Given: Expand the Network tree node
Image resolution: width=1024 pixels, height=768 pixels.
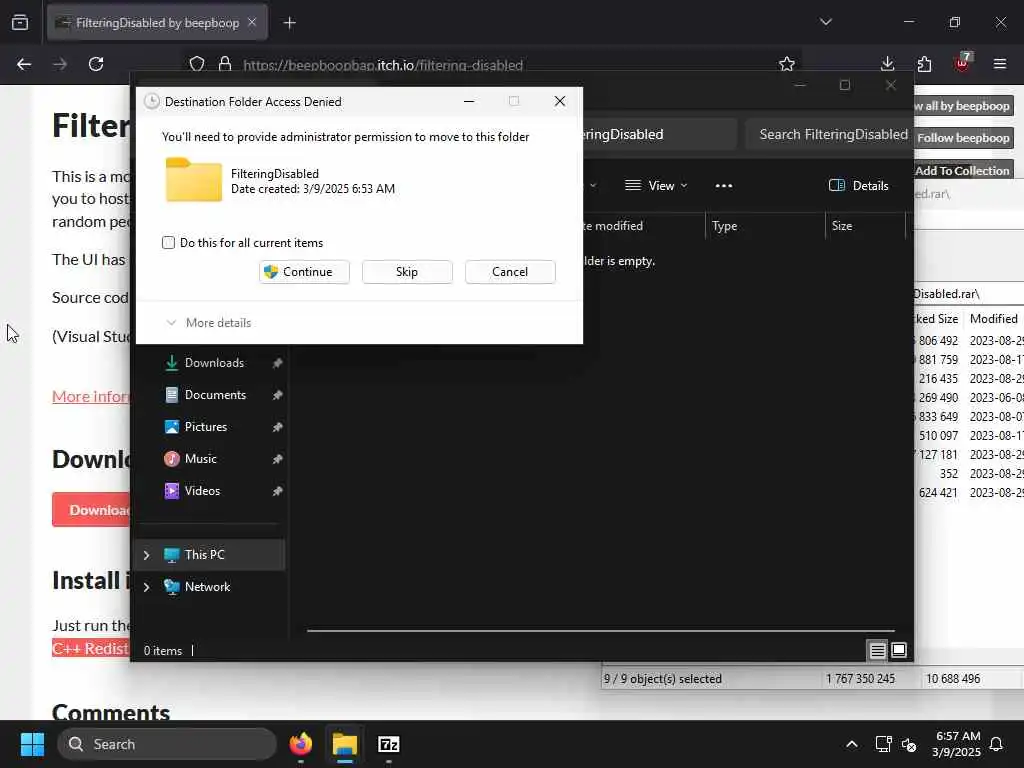Looking at the screenshot, I should coord(146,587).
